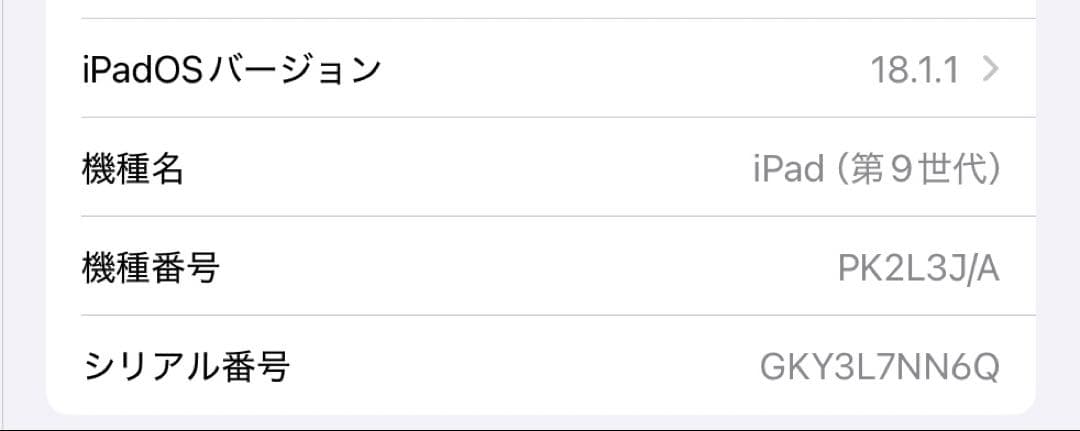The height and width of the screenshot is (431, 1080).
Task: Tap the 機種名 label
Action: point(133,168)
